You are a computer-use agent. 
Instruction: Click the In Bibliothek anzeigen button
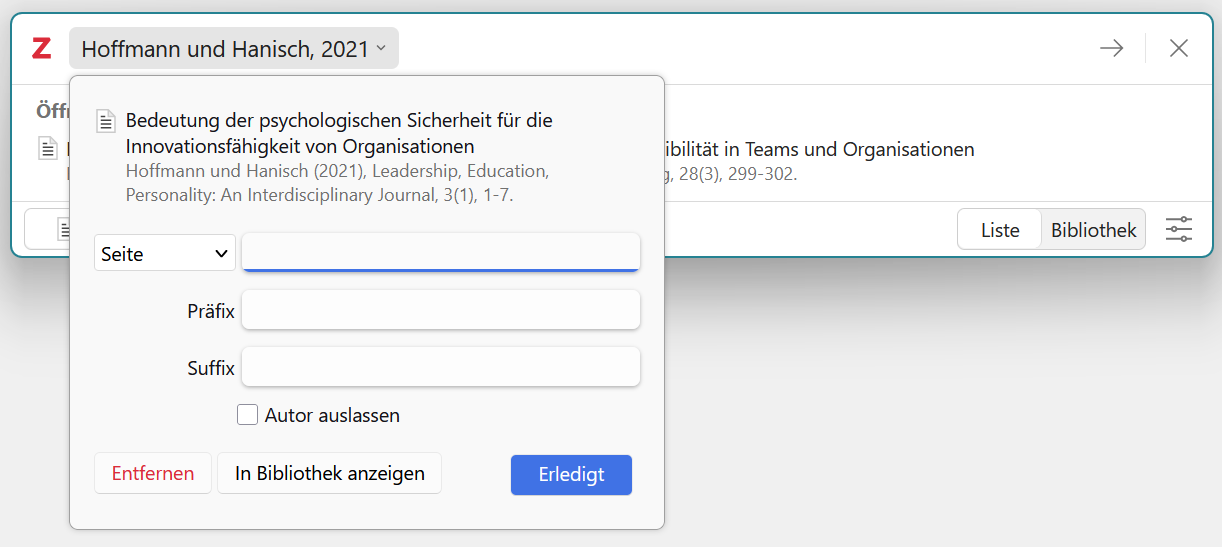coord(330,474)
